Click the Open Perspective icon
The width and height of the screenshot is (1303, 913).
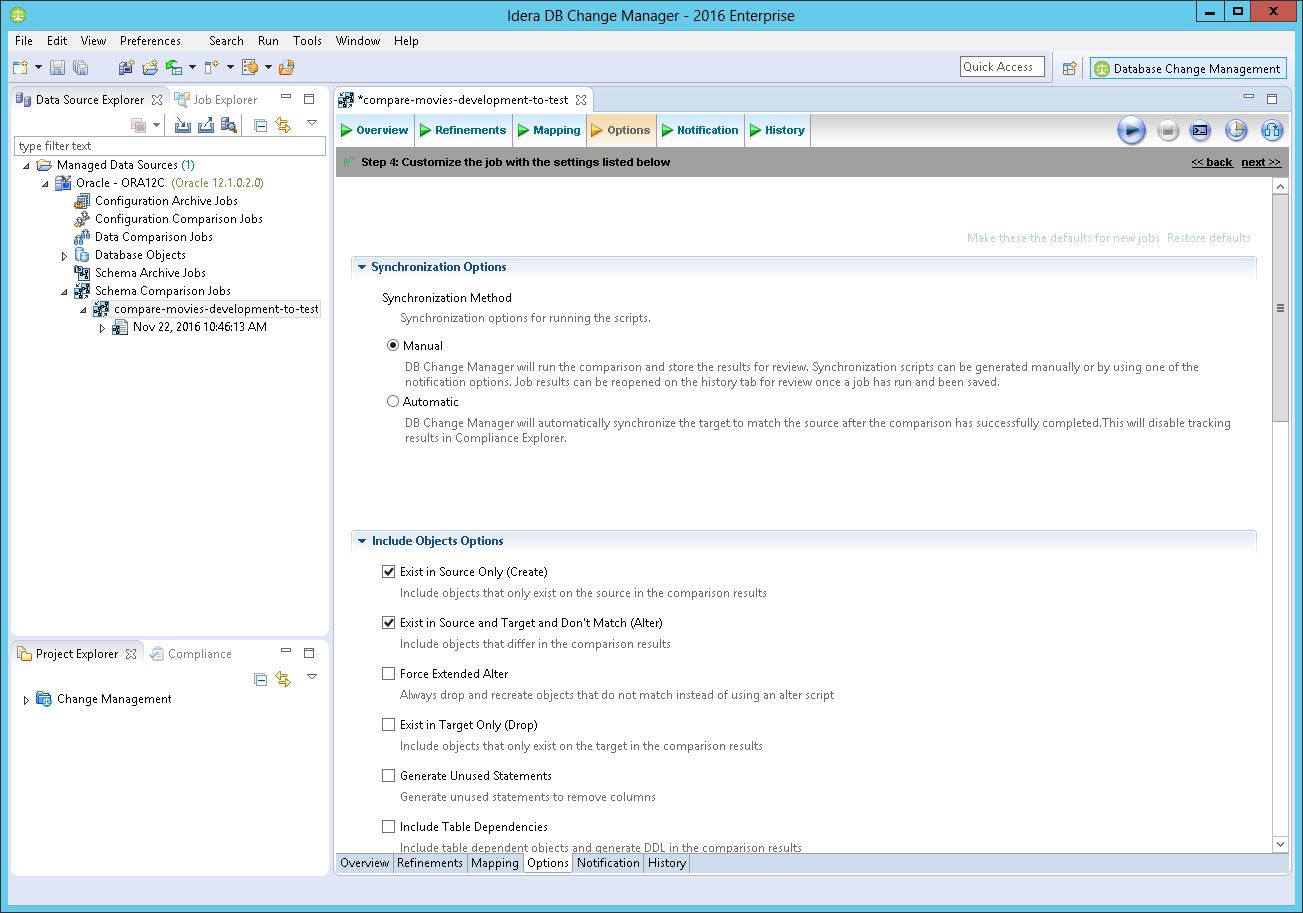tap(1070, 68)
